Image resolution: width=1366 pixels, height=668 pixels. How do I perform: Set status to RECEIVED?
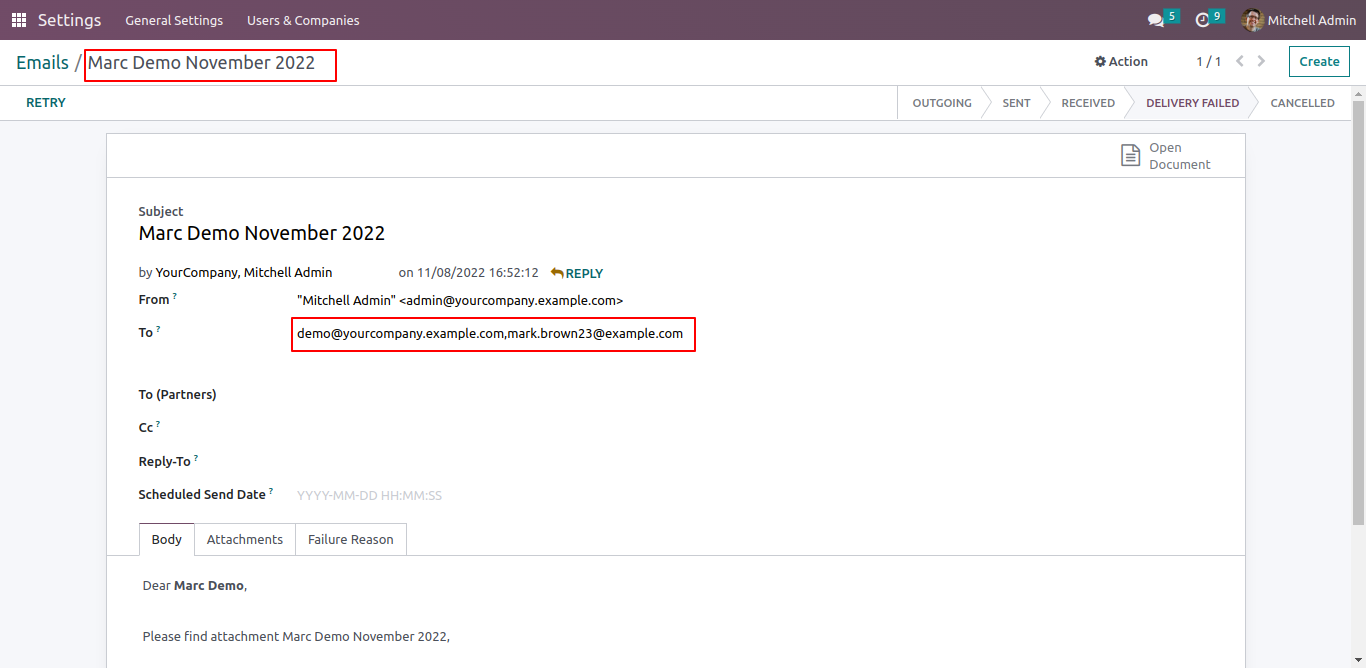click(1088, 103)
